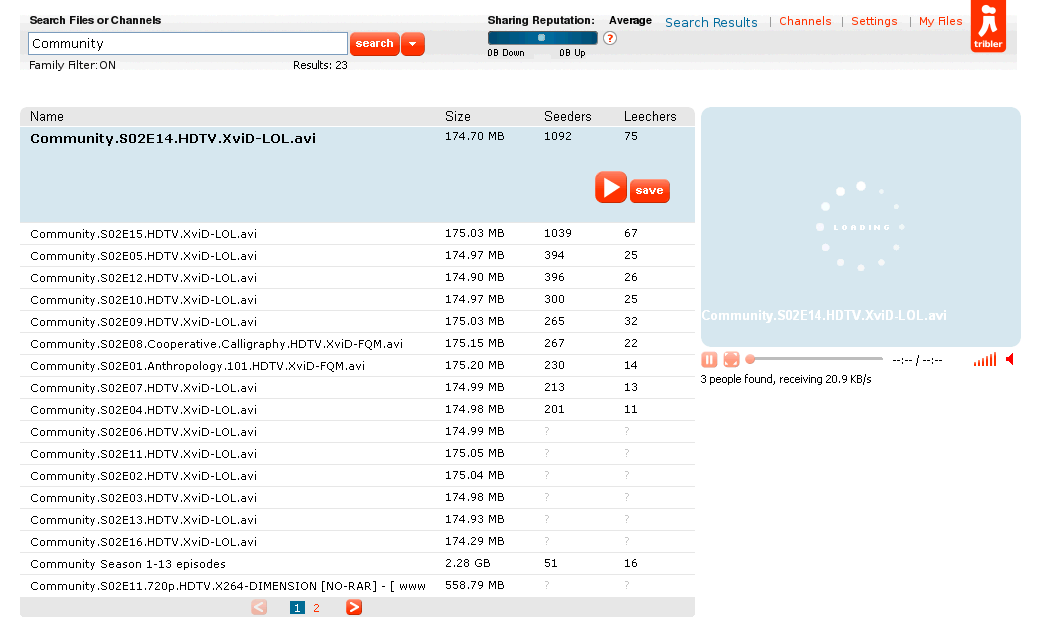1050x638 pixels.
Task: Select the S02E08 Cooperative Calligraphy result
Action: click(358, 344)
